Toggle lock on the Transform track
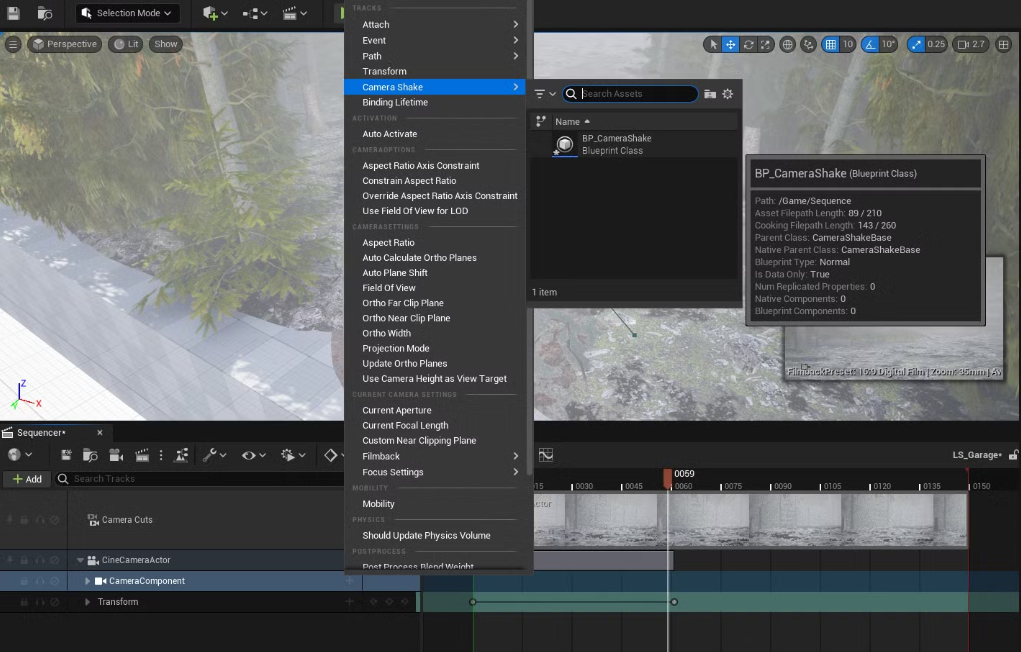The height and width of the screenshot is (652, 1021). pyautogui.click(x=24, y=602)
